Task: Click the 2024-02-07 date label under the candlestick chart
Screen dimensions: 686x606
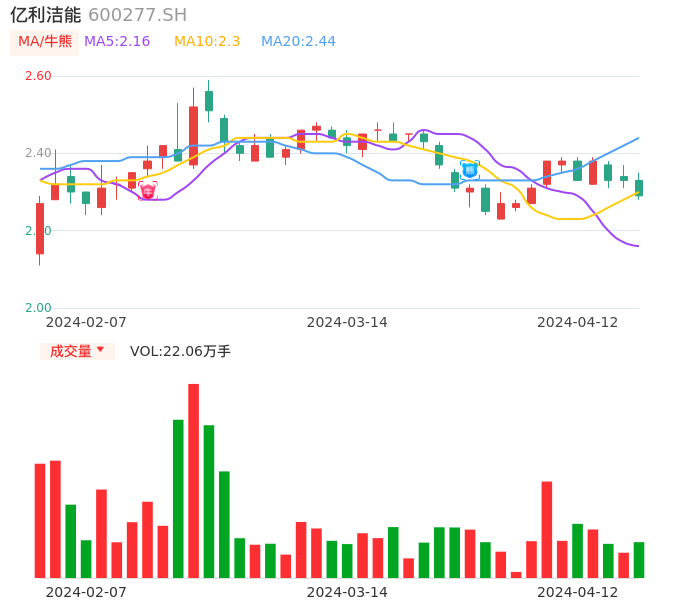Action: [86, 322]
